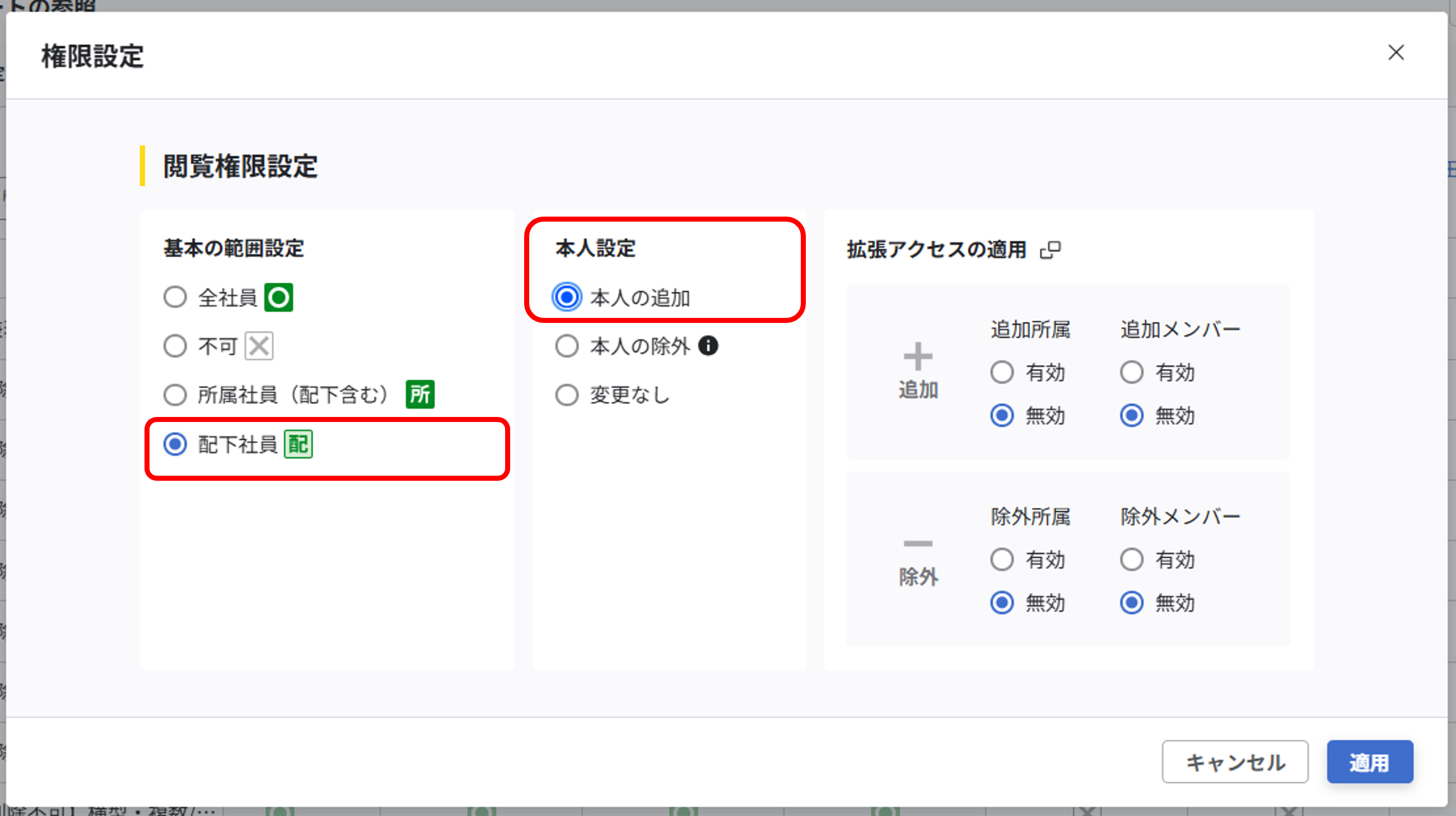Set 追加所属 to 有効

[x=1002, y=372]
